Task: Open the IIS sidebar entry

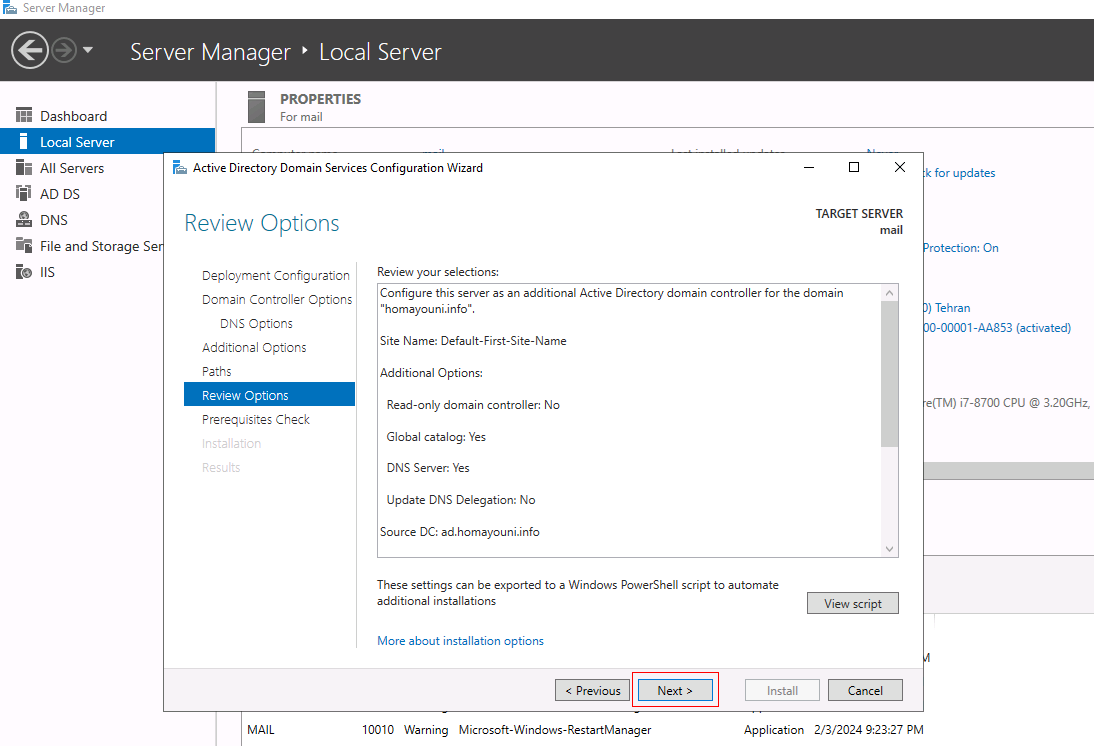Action: [47, 272]
